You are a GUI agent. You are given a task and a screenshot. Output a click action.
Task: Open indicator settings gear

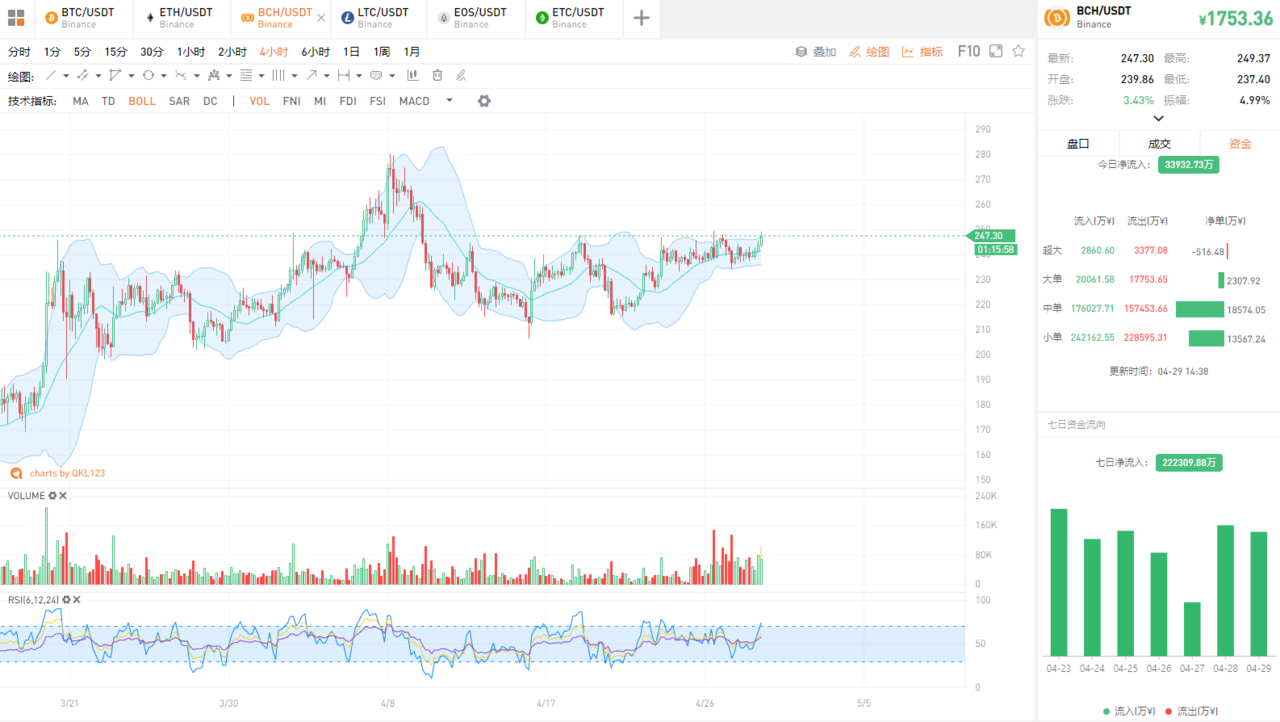[x=484, y=101]
